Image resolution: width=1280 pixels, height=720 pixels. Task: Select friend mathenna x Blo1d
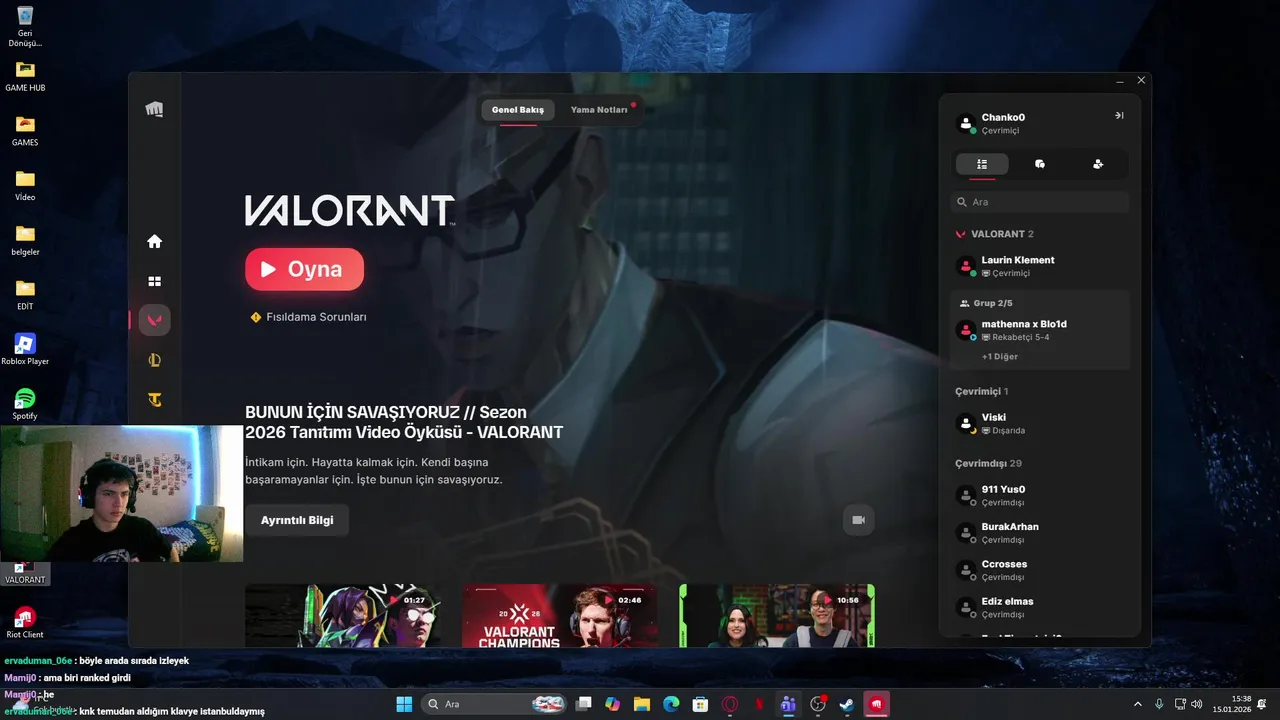(x=1040, y=330)
